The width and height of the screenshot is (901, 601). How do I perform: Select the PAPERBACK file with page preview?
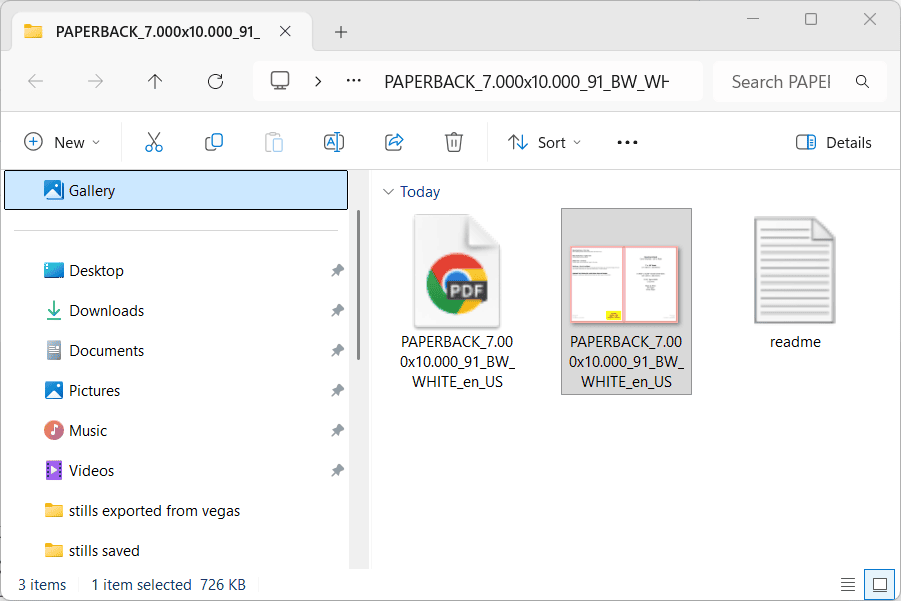point(626,302)
